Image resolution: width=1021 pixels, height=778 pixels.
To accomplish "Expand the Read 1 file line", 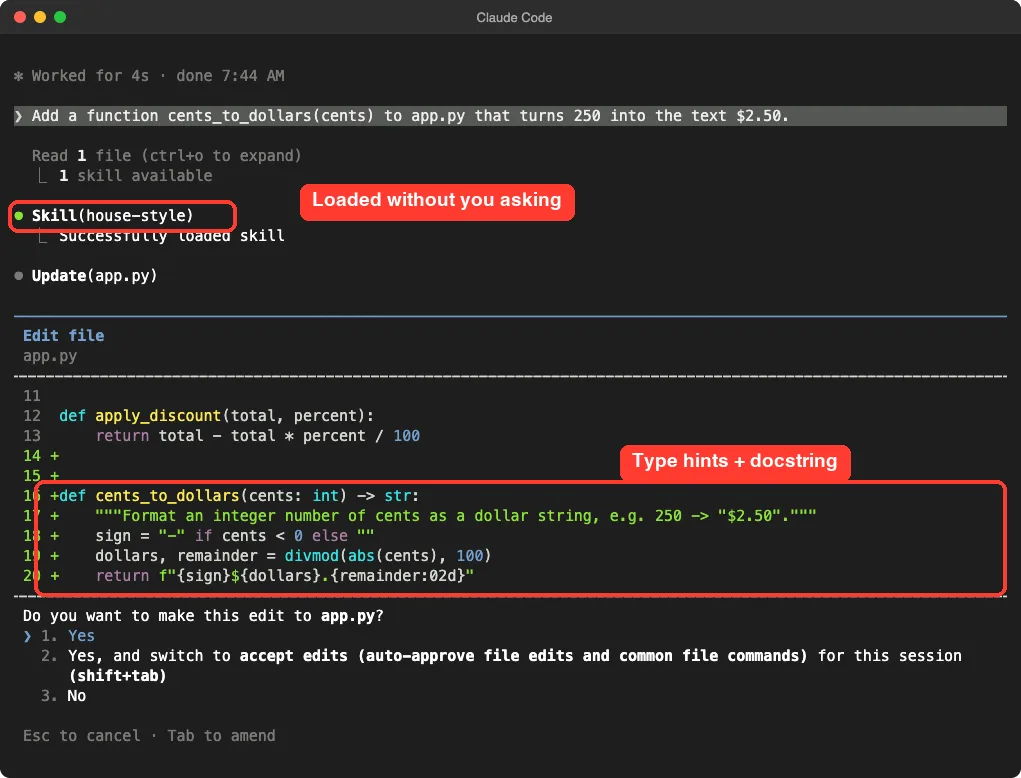I will 167,156.
